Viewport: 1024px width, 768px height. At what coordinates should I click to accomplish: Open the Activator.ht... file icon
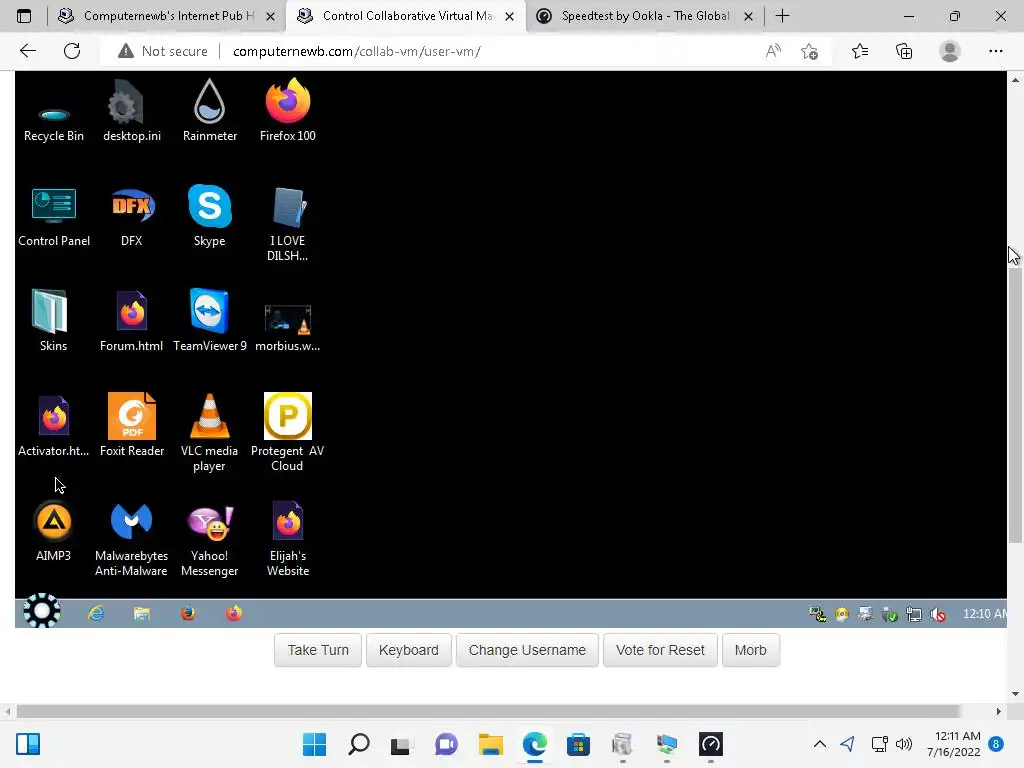[x=54, y=427]
